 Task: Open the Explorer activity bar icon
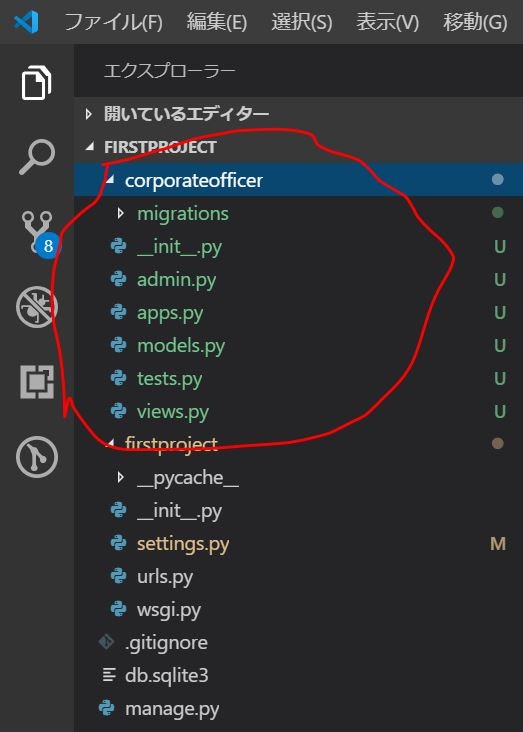click(x=36, y=83)
